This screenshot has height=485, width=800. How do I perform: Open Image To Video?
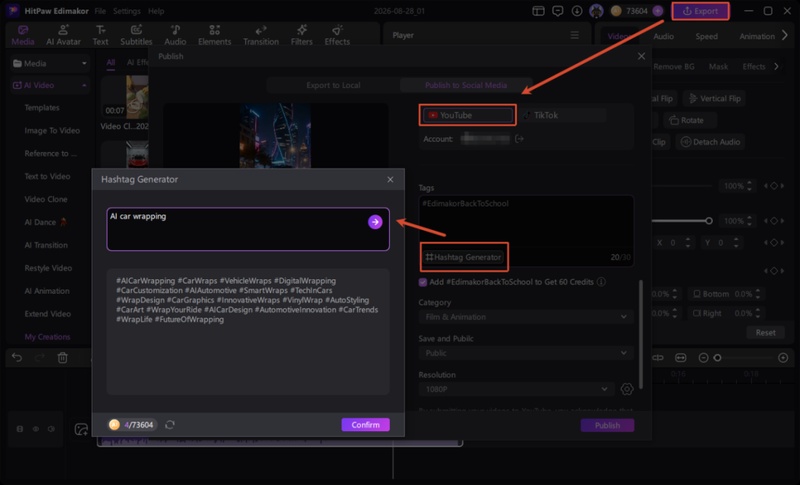pyautogui.click(x=52, y=131)
